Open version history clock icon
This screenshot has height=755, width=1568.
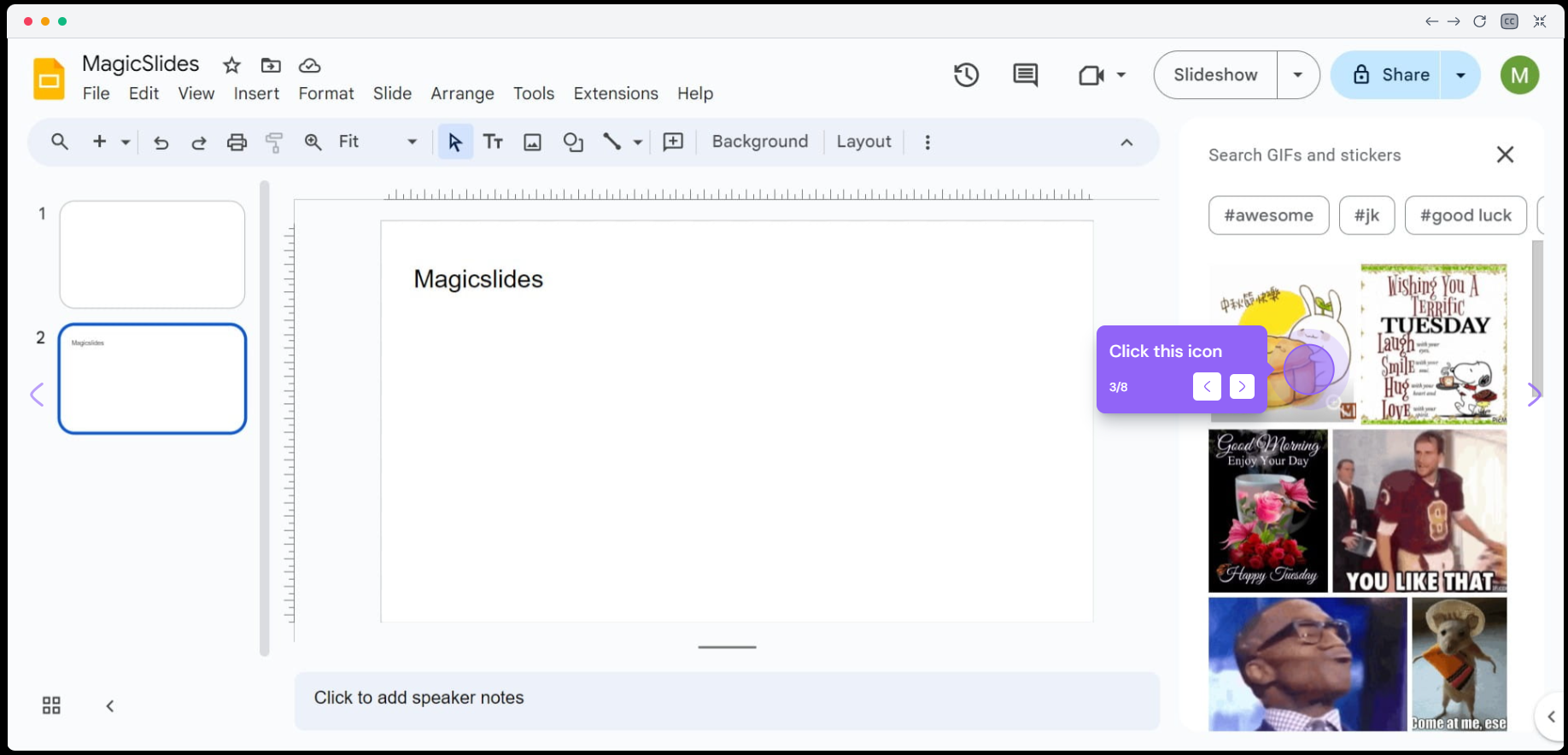966,75
